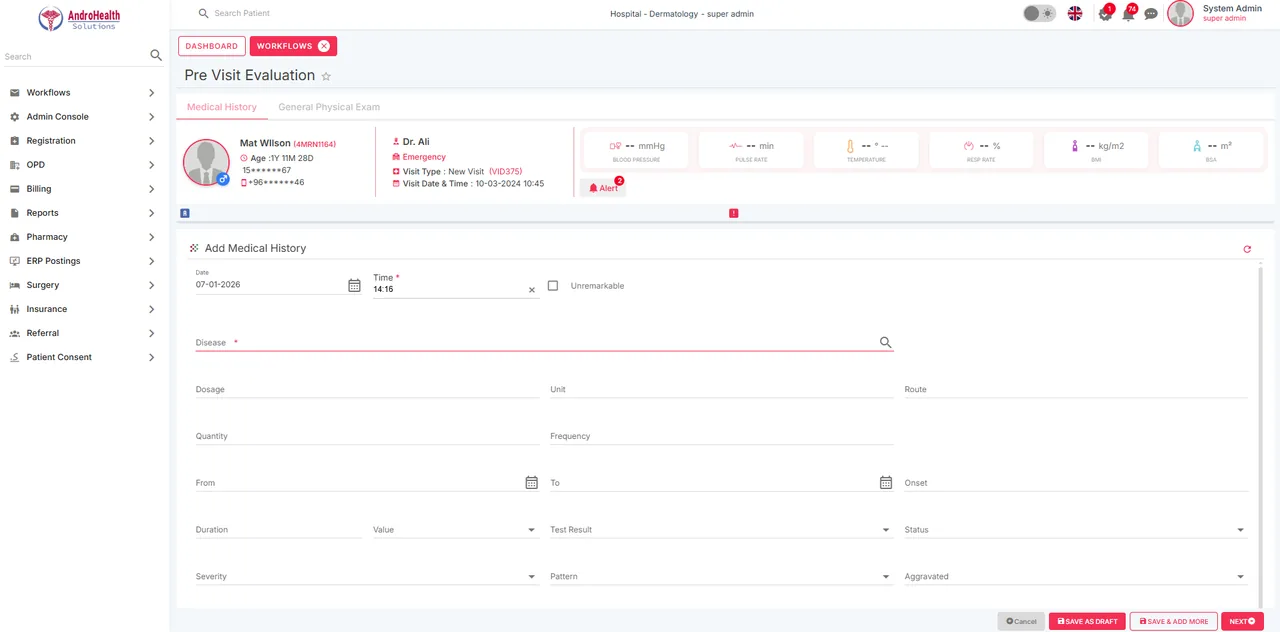Click the magnifier icon in the sidebar search
The width and height of the screenshot is (1280, 632).
click(x=156, y=56)
